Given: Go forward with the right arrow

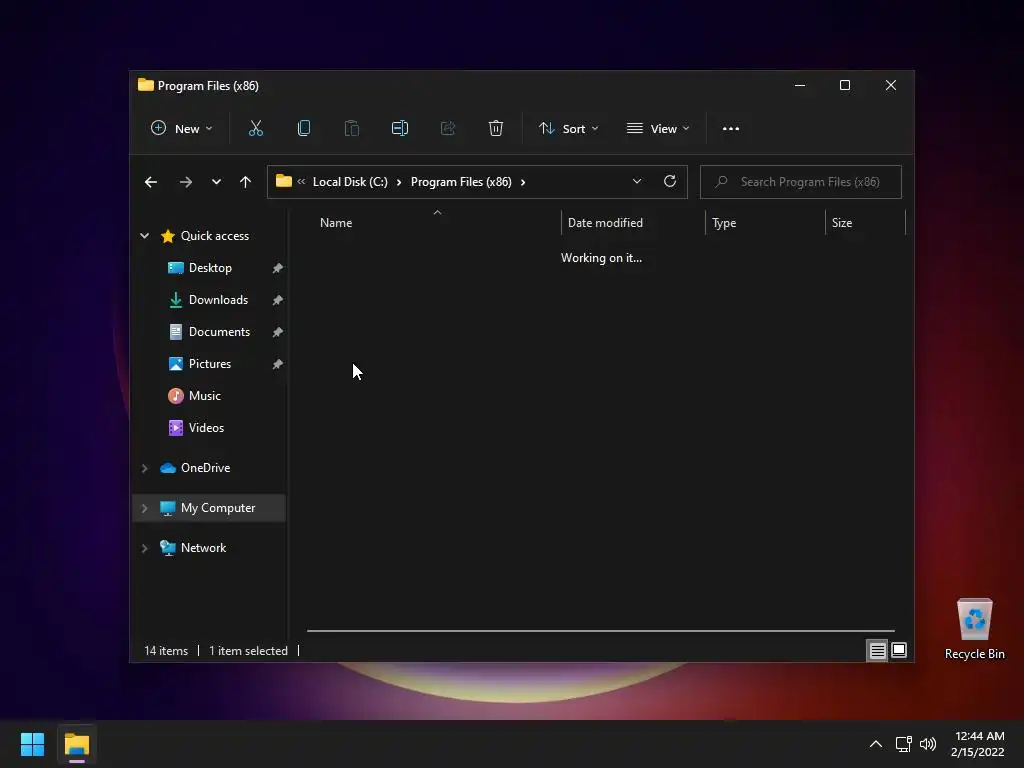Looking at the screenshot, I should [185, 182].
